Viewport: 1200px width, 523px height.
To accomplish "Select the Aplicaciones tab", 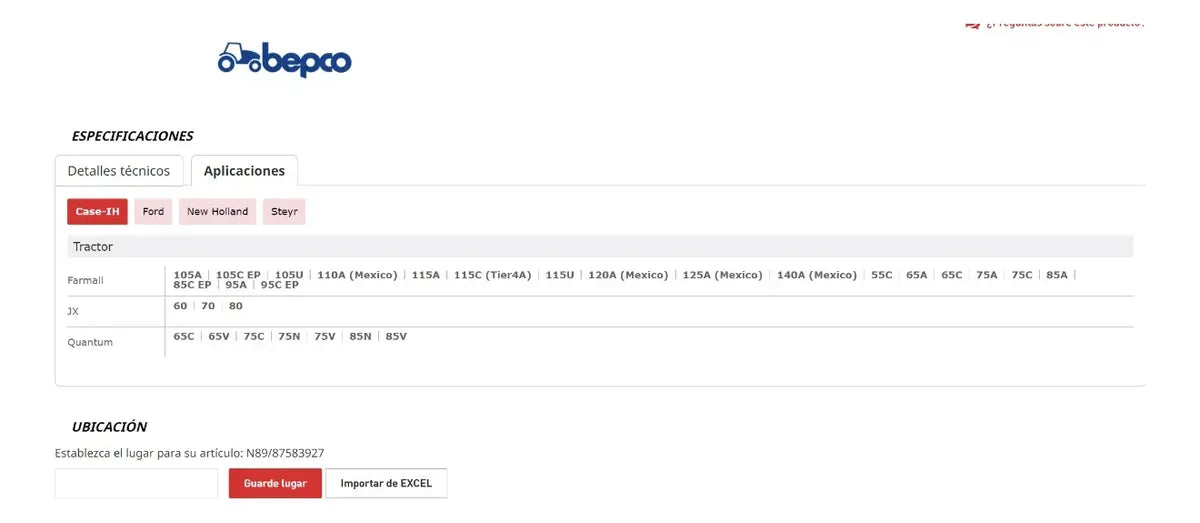I will pyautogui.click(x=244, y=171).
